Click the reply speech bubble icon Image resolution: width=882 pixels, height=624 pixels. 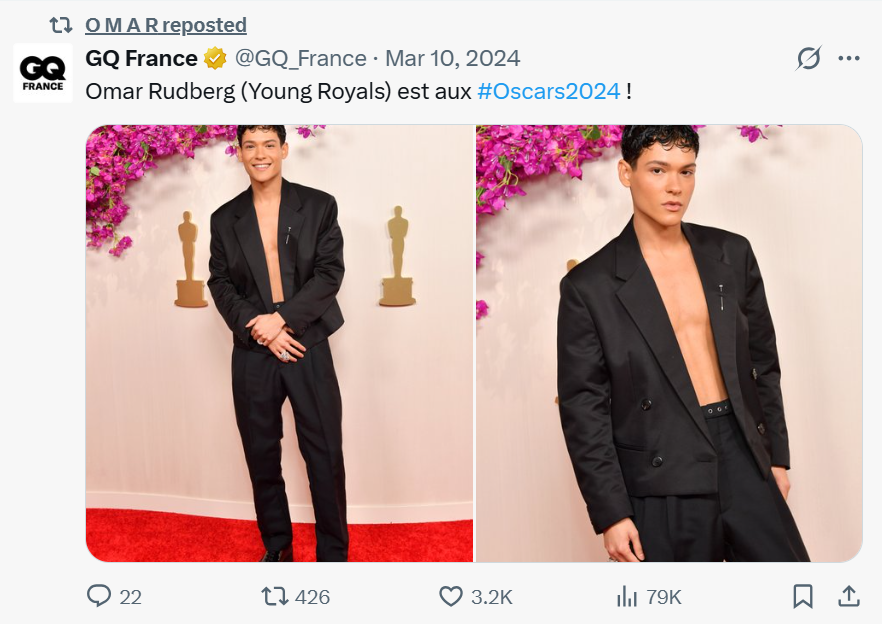pos(99,596)
